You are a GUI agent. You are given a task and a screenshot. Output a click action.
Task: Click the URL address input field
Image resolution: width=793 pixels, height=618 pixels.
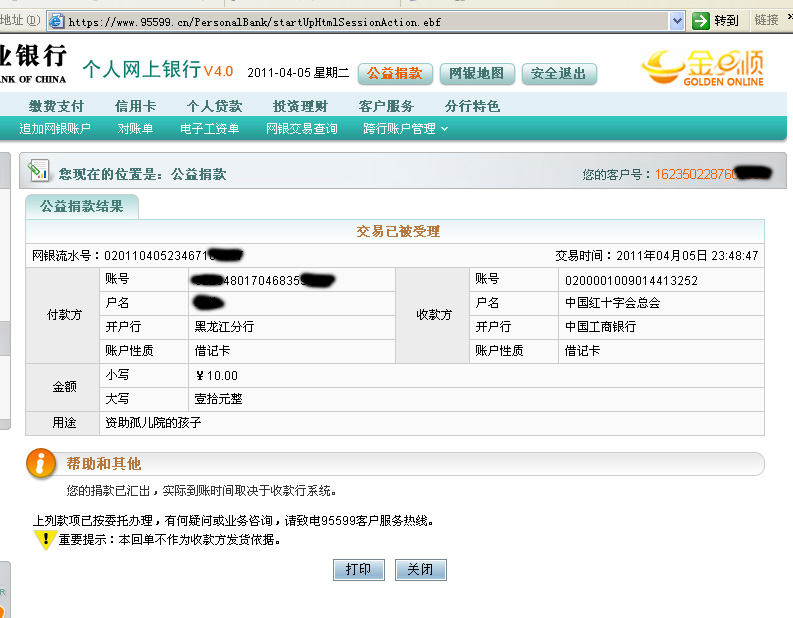pyautogui.click(x=360, y=21)
